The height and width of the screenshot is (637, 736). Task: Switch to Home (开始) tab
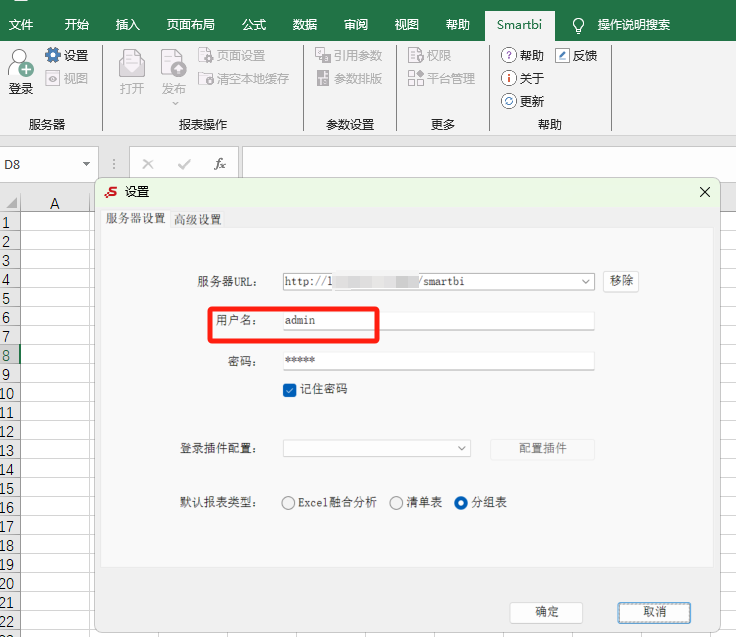click(x=77, y=25)
